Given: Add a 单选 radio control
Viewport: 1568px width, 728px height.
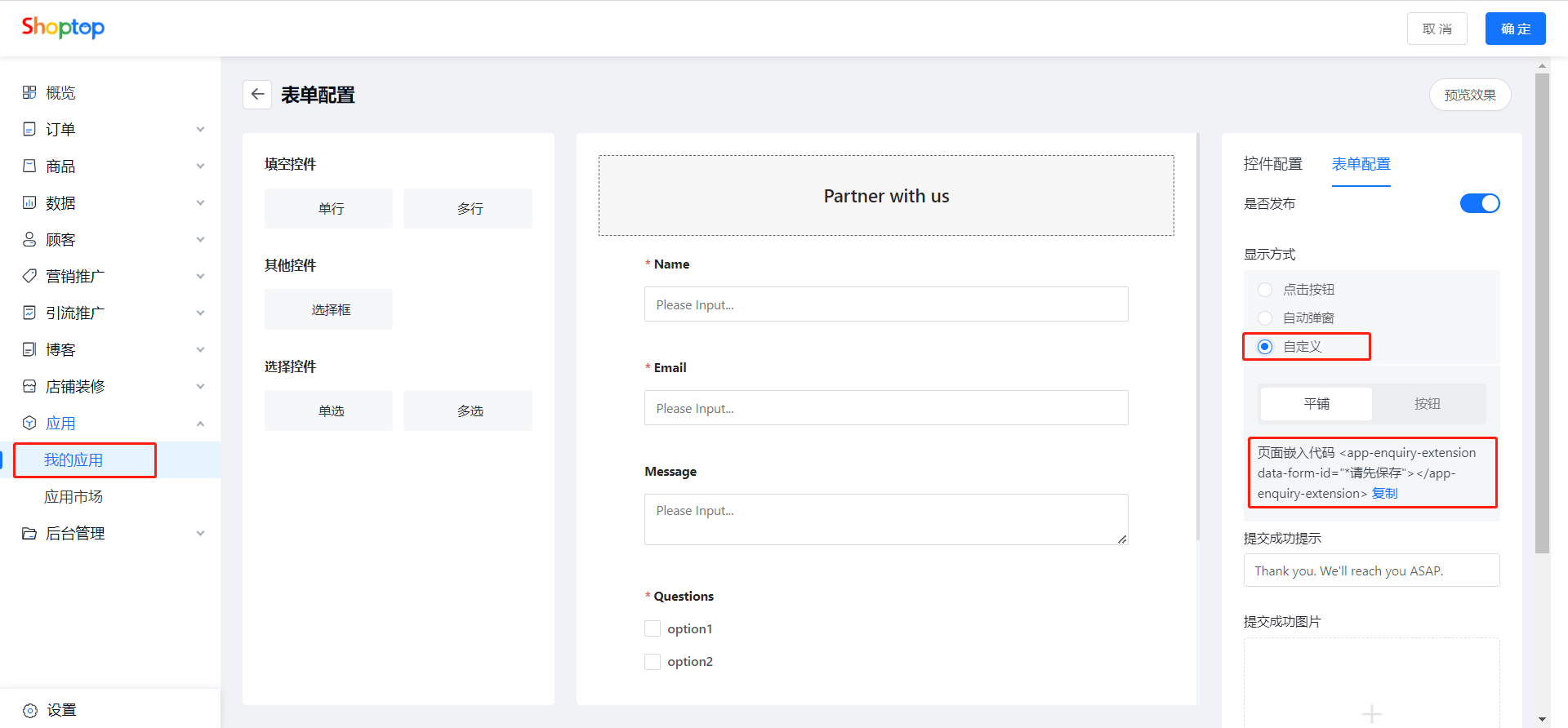Looking at the screenshot, I should point(328,411).
